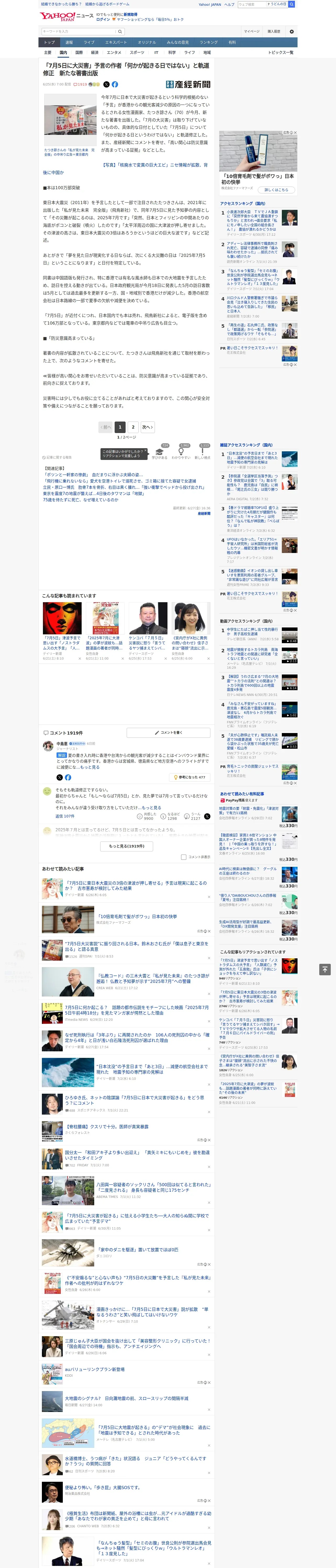
Task: Open the トップ tab in main navigation
Action: [49, 43]
